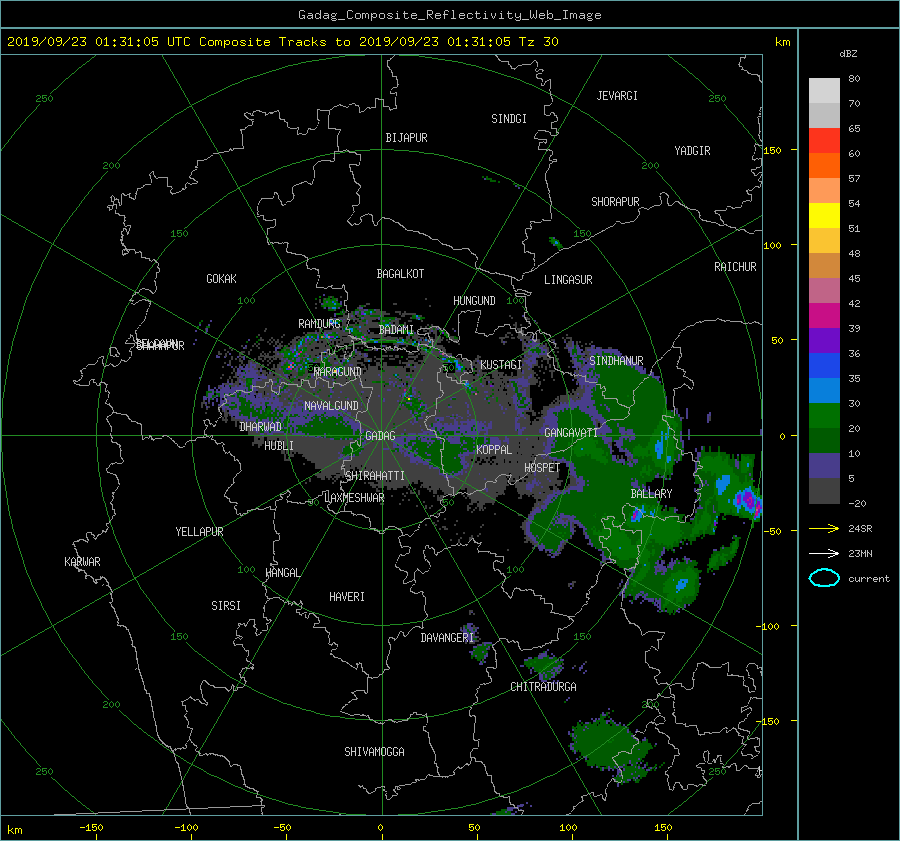Image resolution: width=900 pixels, height=841 pixels.
Task: Click the GANGAVATI city label
Action: click(x=571, y=433)
